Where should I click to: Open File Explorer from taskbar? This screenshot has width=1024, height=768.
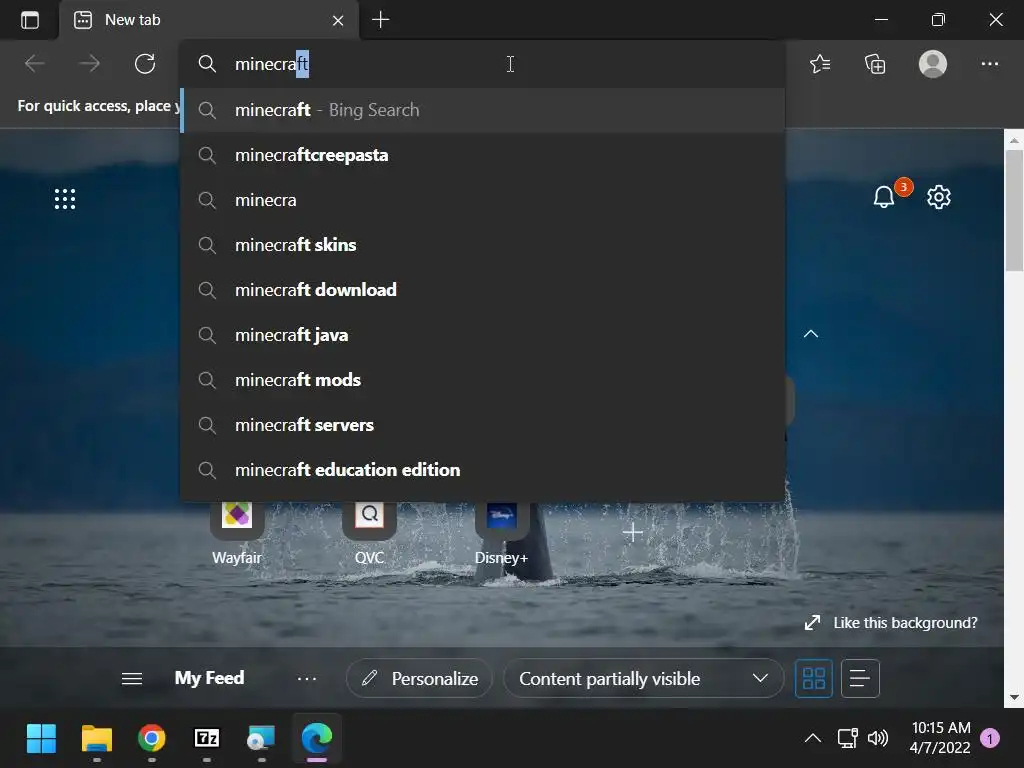[97, 739]
